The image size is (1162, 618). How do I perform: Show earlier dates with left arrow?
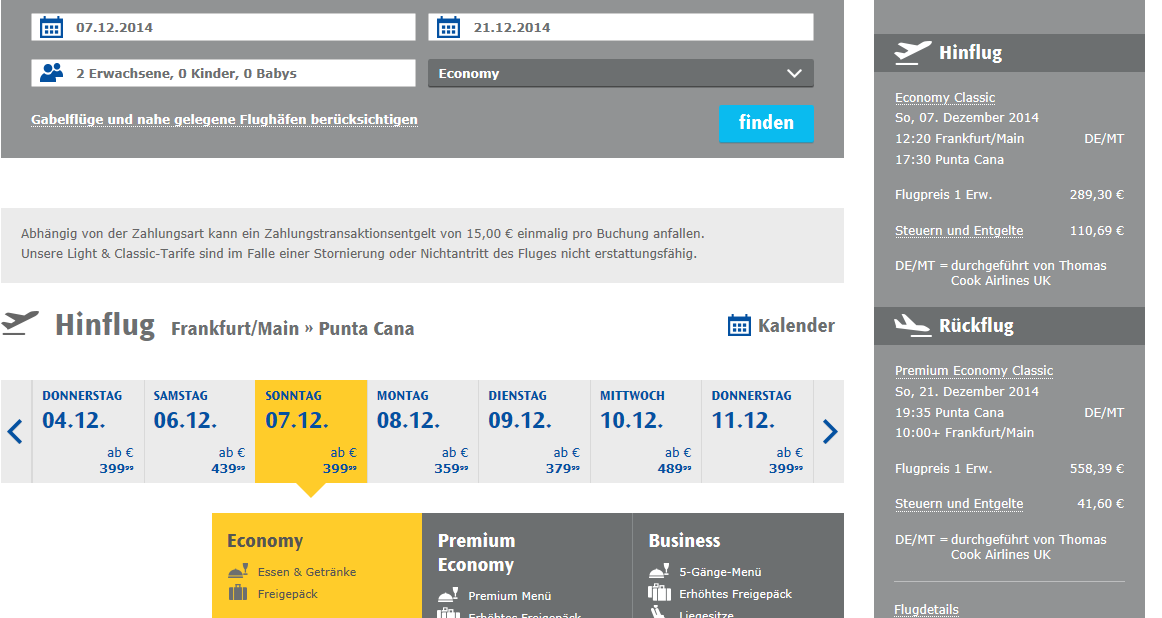pos(15,432)
